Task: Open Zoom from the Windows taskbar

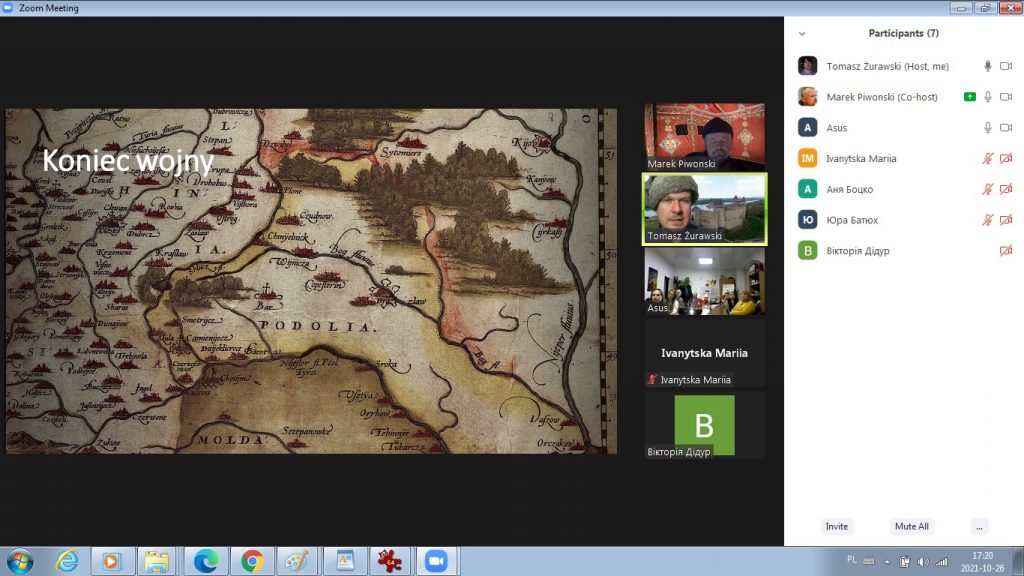Action: pyautogui.click(x=435, y=561)
